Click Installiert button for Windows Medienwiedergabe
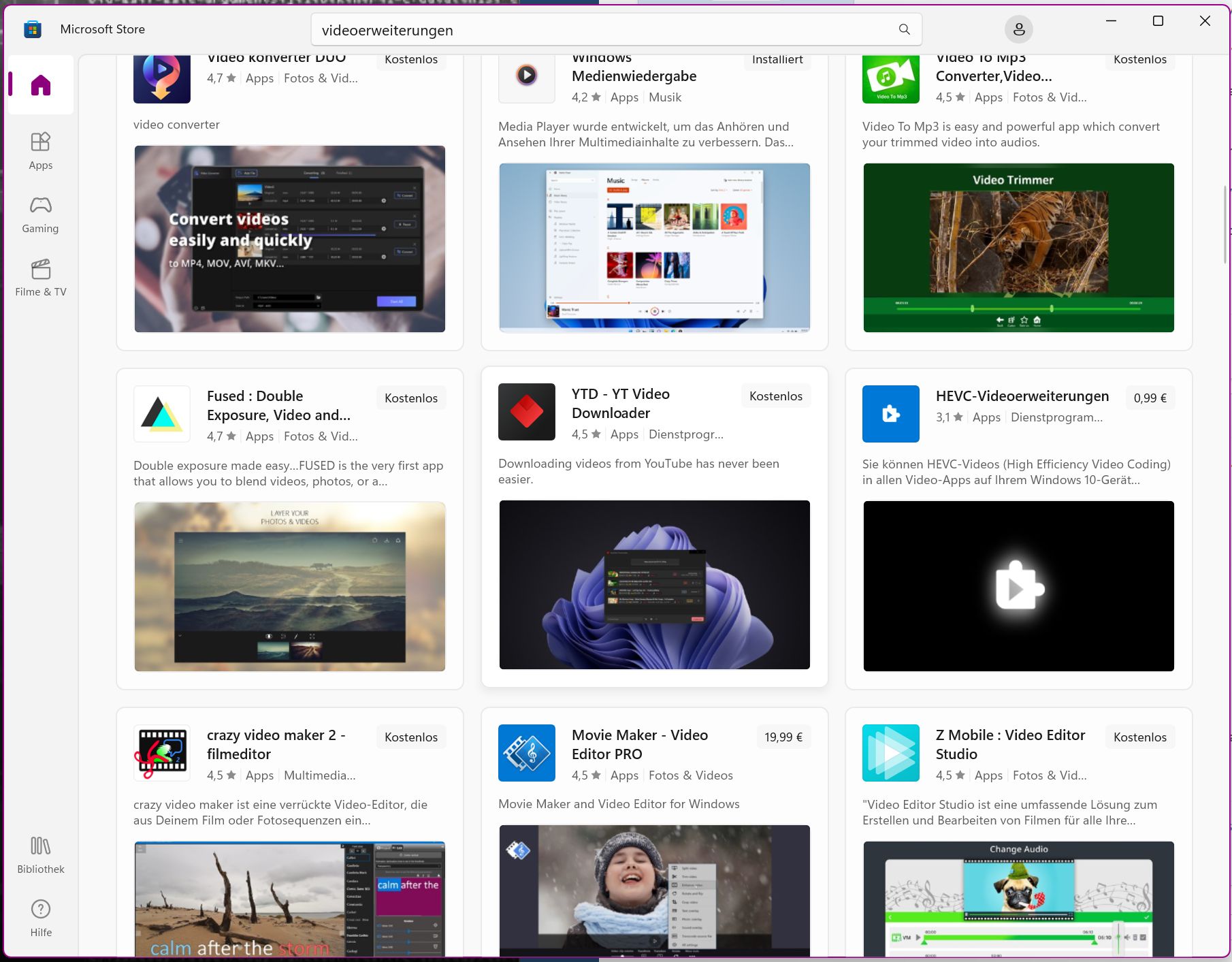This screenshot has width=1232, height=962. [777, 60]
